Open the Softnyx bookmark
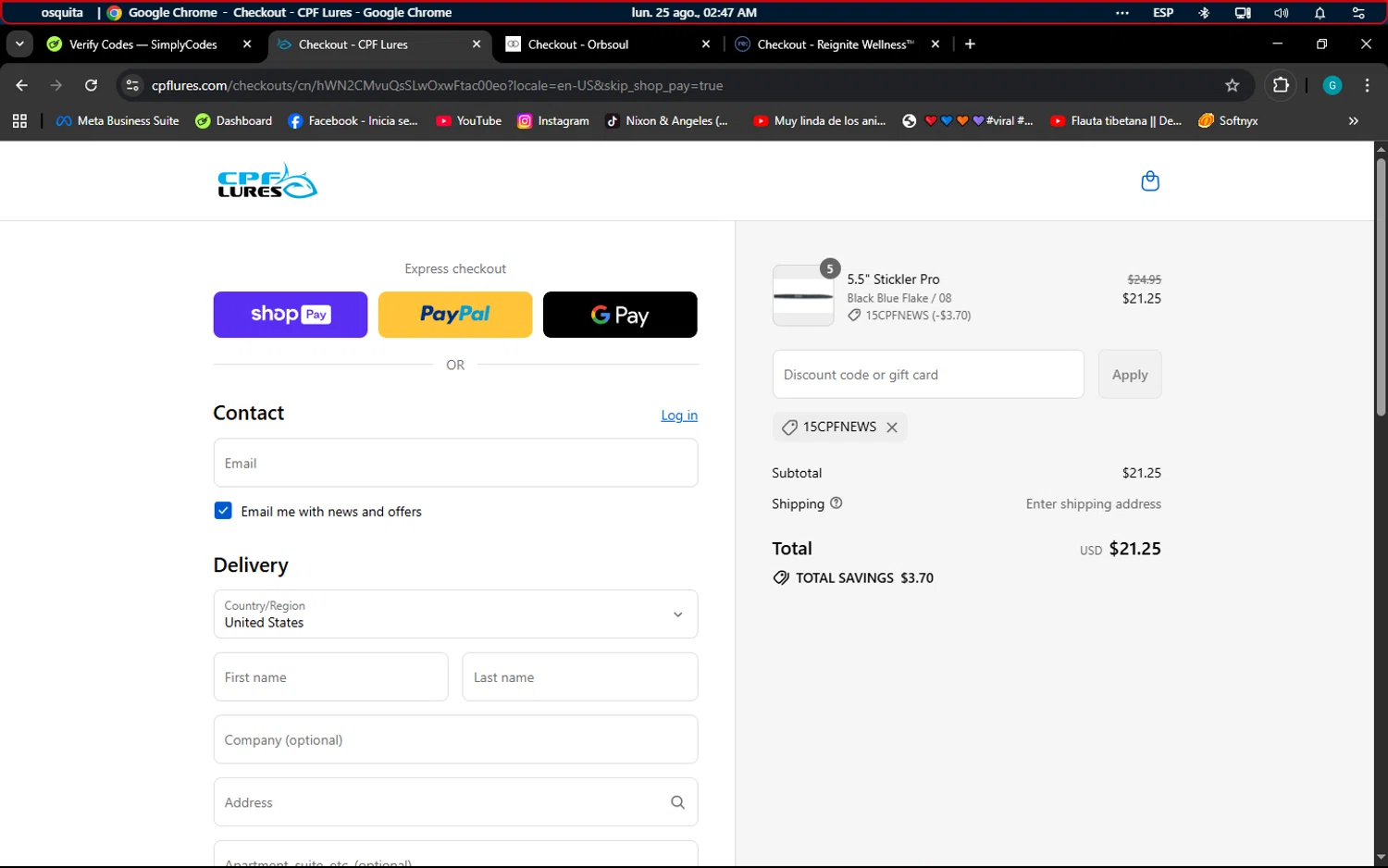 pyautogui.click(x=1228, y=121)
